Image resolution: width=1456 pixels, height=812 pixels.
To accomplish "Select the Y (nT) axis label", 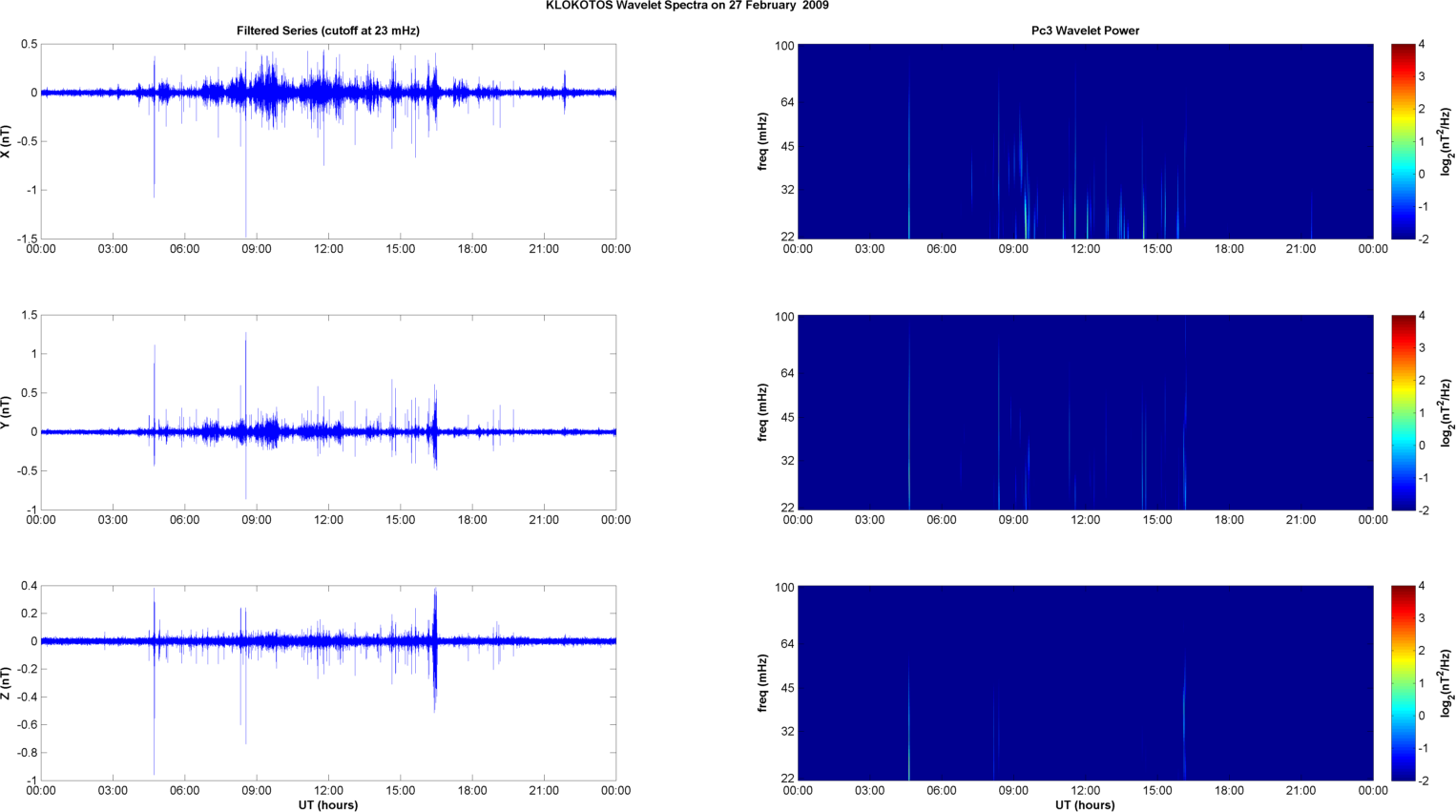I will (x=6, y=412).
